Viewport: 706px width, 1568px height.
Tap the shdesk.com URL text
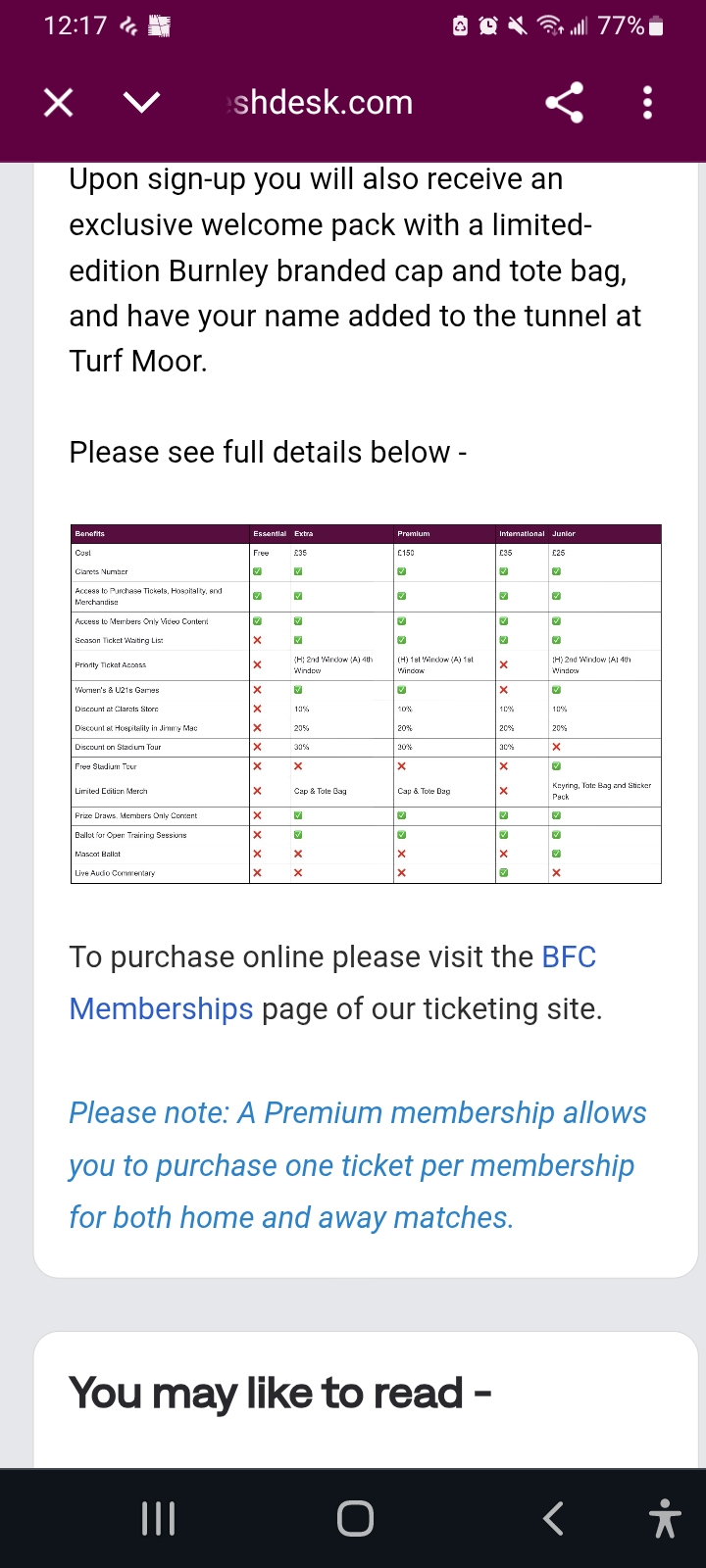(x=321, y=102)
